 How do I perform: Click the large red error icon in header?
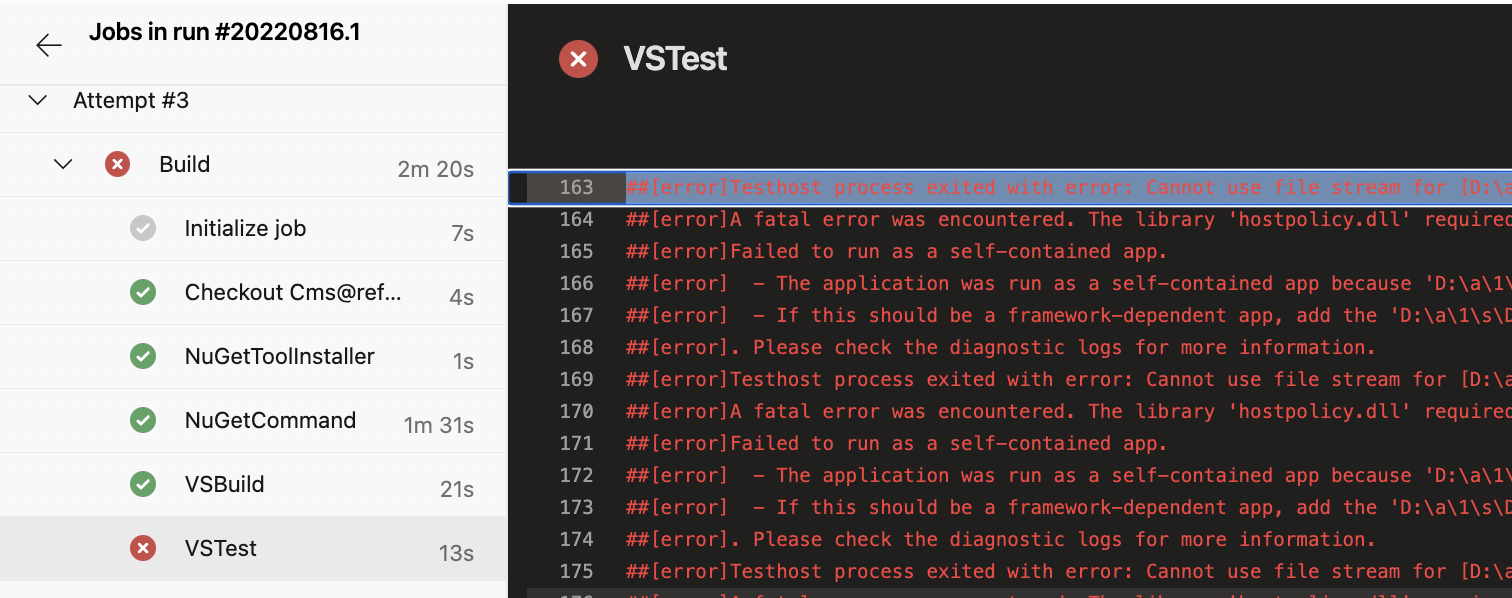coord(578,59)
